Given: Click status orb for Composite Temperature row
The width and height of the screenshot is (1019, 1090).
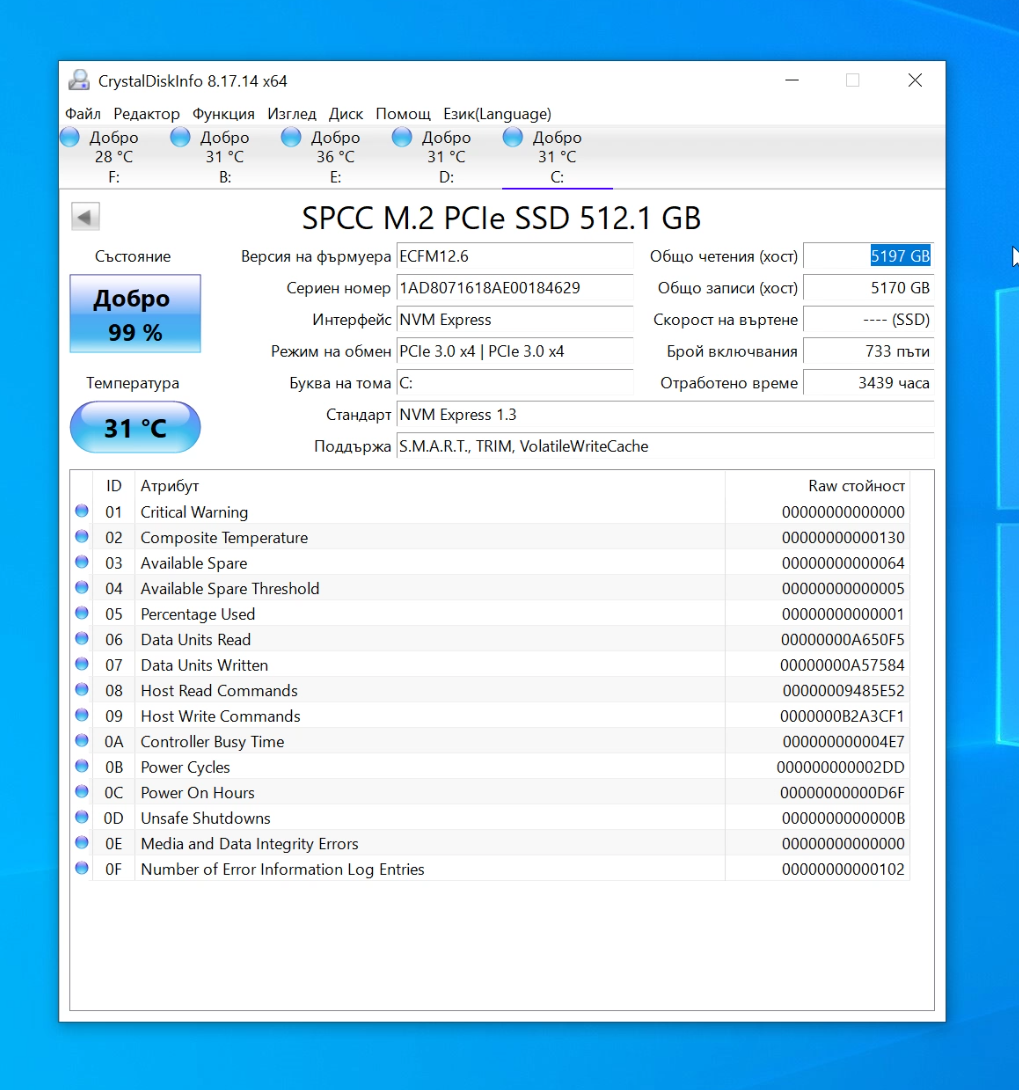Looking at the screenshot, I should (x=82, y=537).
